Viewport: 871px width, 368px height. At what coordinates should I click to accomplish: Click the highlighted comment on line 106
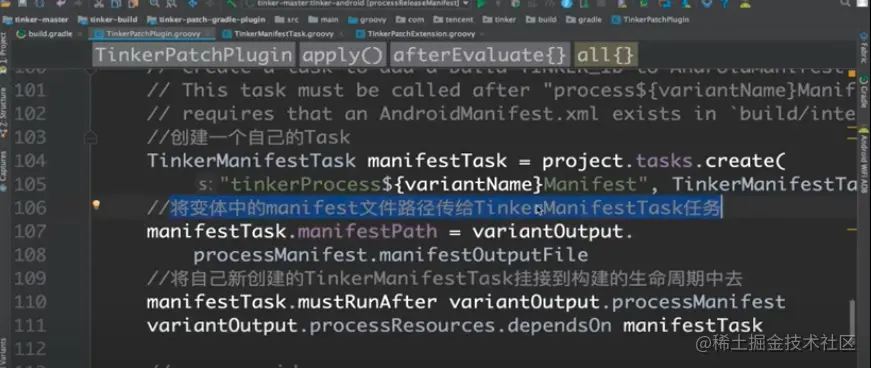click(x=434, y=208)
